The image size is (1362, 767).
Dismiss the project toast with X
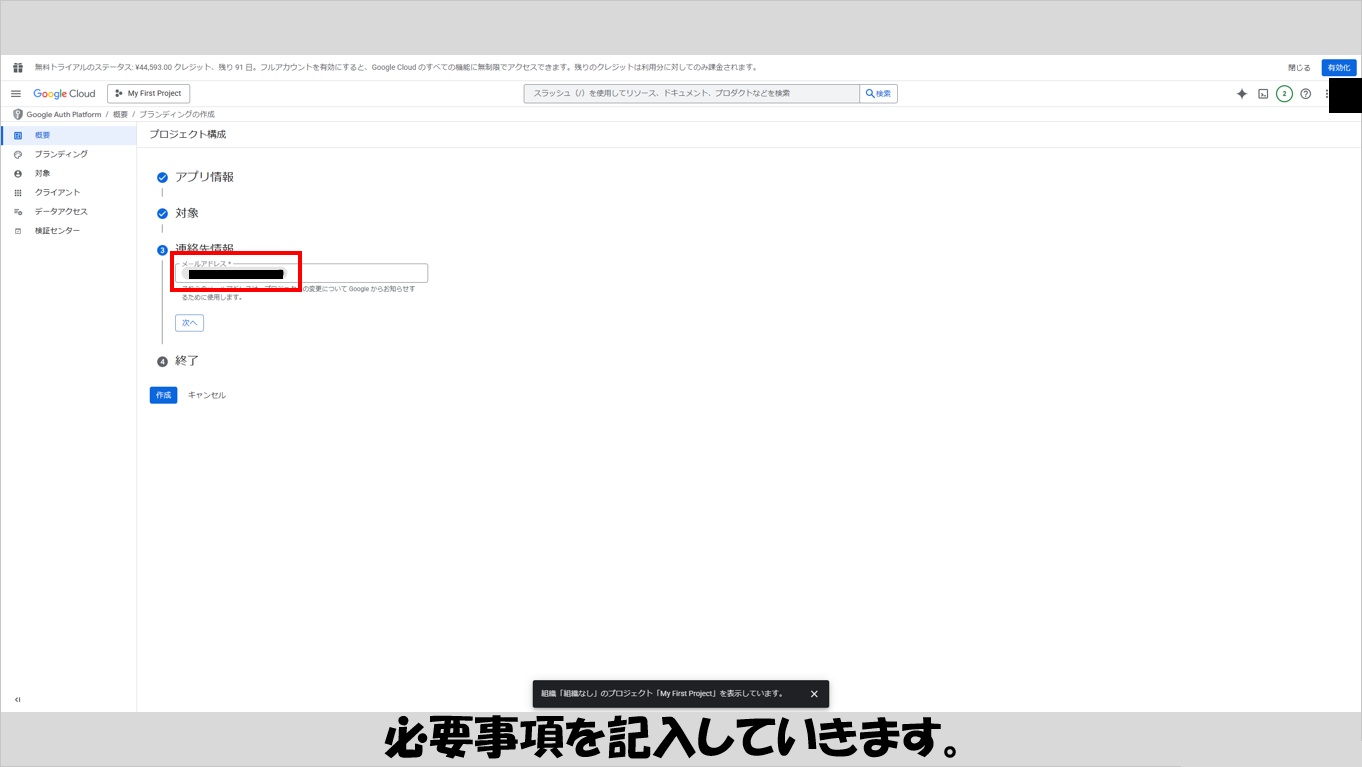(814, 694)
